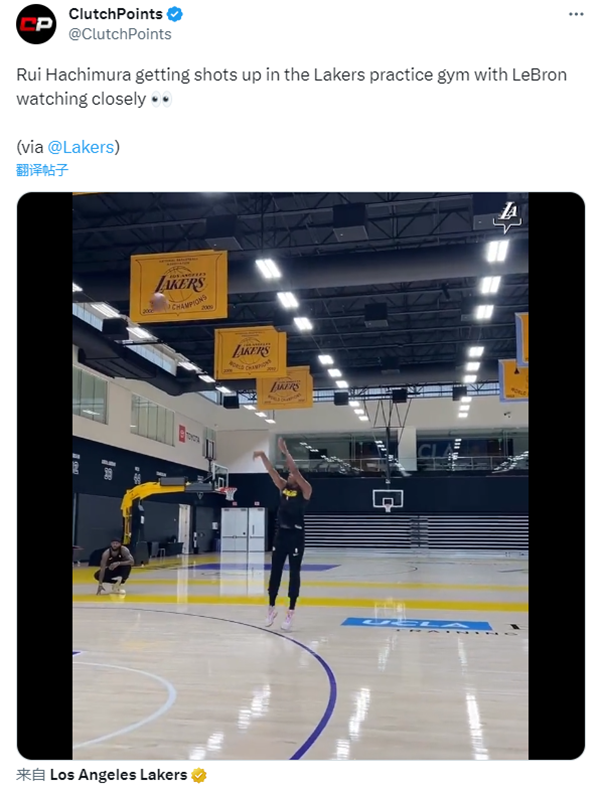Click the crouching person watching the shot
Screen dimensions: 600x791
click(113, 567)
